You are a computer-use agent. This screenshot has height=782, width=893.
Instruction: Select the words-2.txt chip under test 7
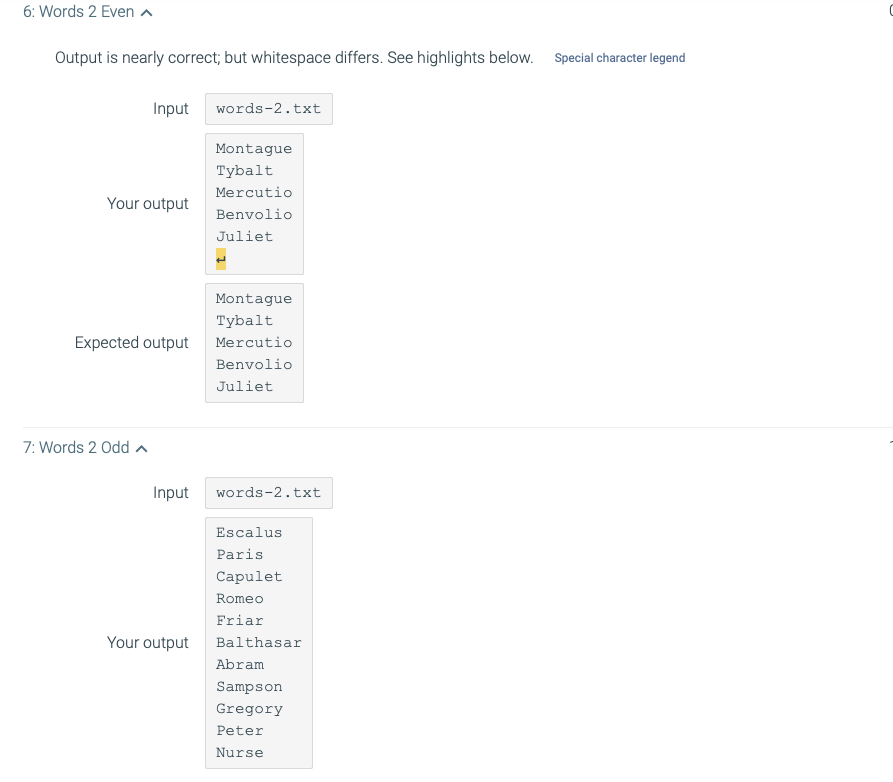[268, 492]
